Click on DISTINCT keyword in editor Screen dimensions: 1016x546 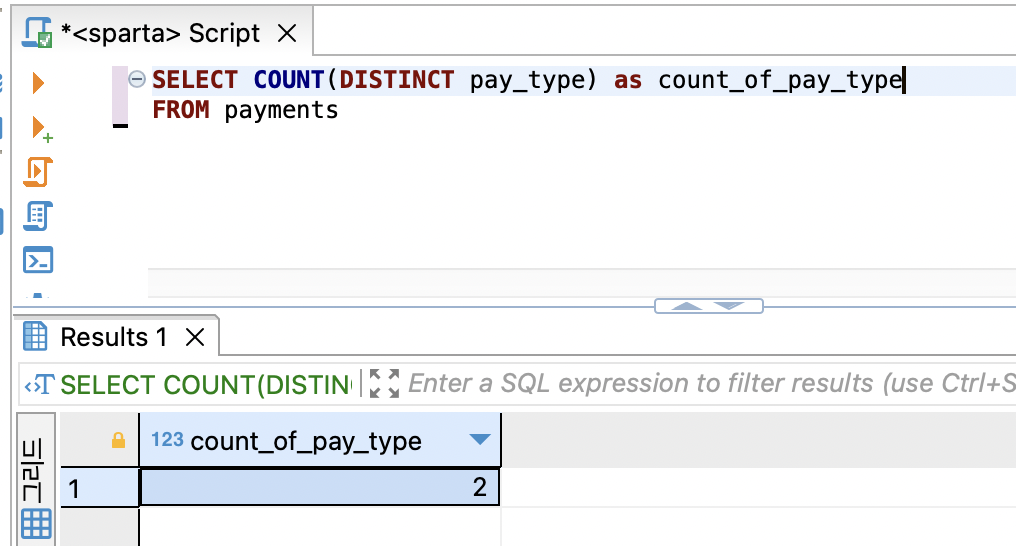[397, 80]
